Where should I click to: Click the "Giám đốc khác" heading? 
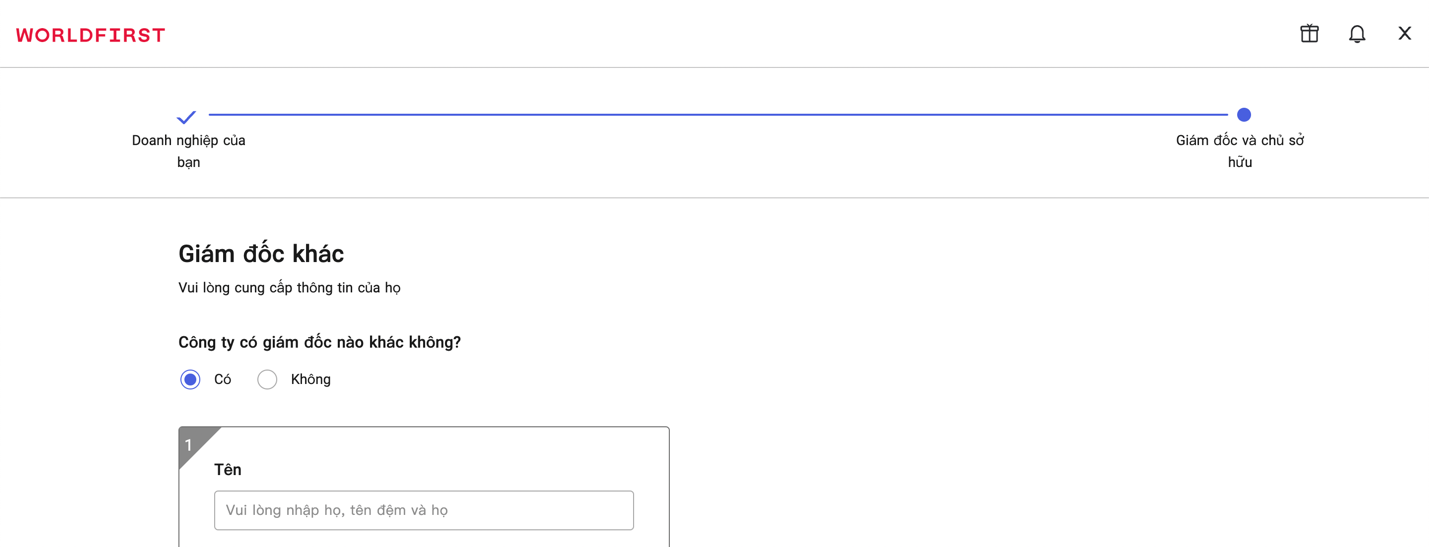[x=261, y=254]
